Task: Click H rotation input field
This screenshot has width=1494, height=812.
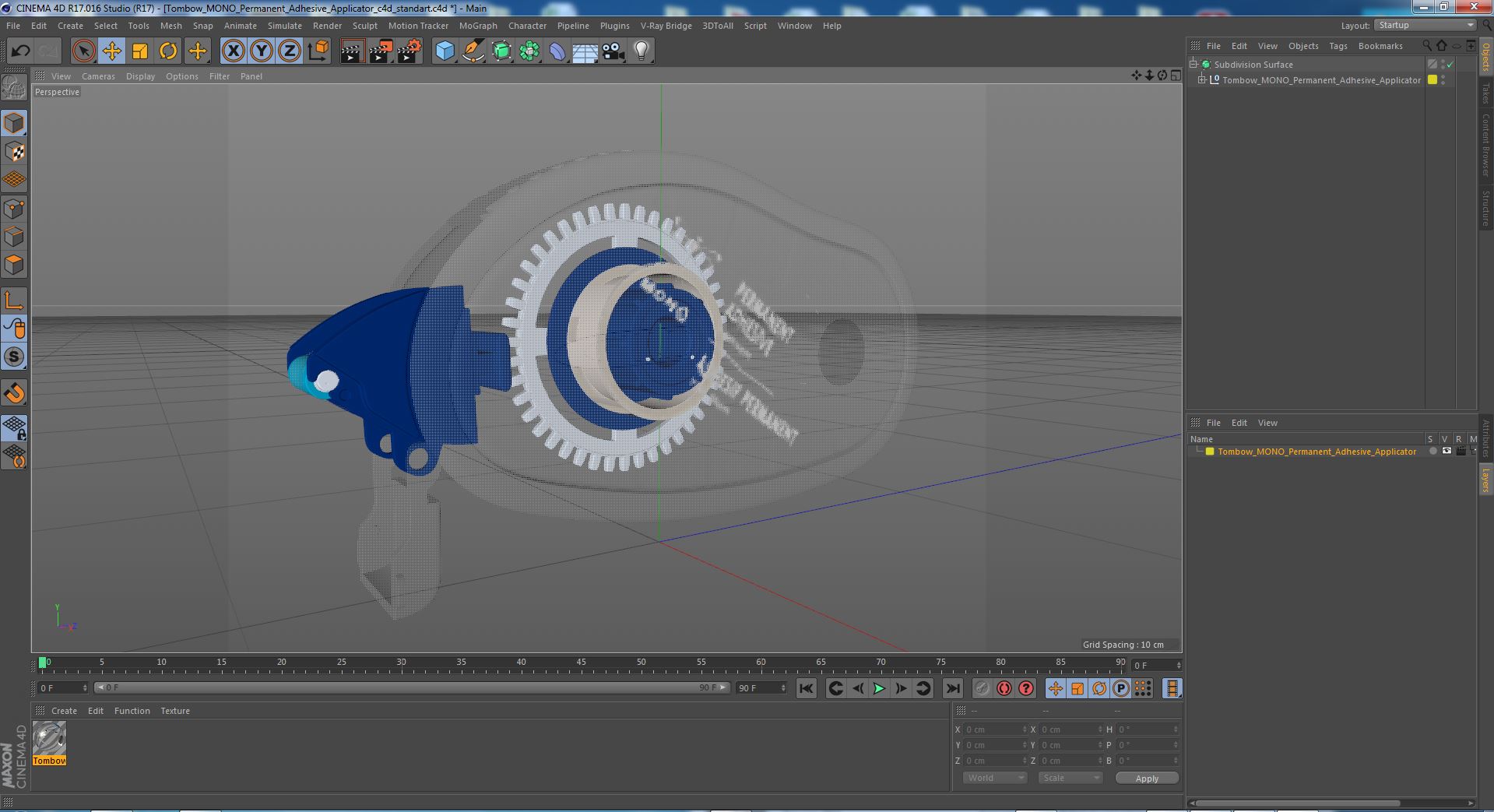Action: point(1148,729)
